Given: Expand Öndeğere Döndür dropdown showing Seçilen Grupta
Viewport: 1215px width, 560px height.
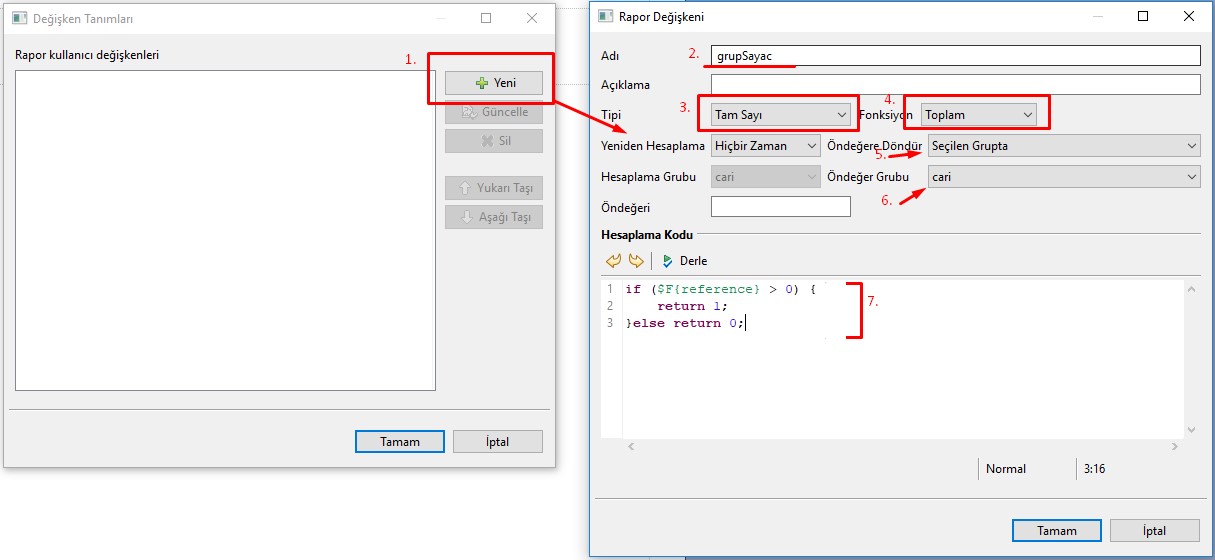Looking at the screenshot, I should 1063,146.
